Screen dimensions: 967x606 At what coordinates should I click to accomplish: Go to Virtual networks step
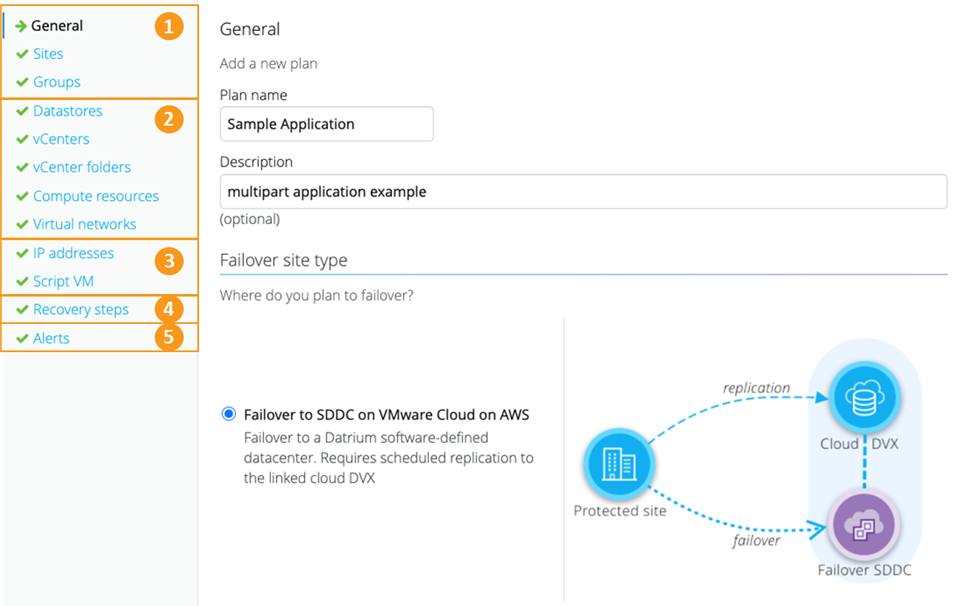[84, 224]
